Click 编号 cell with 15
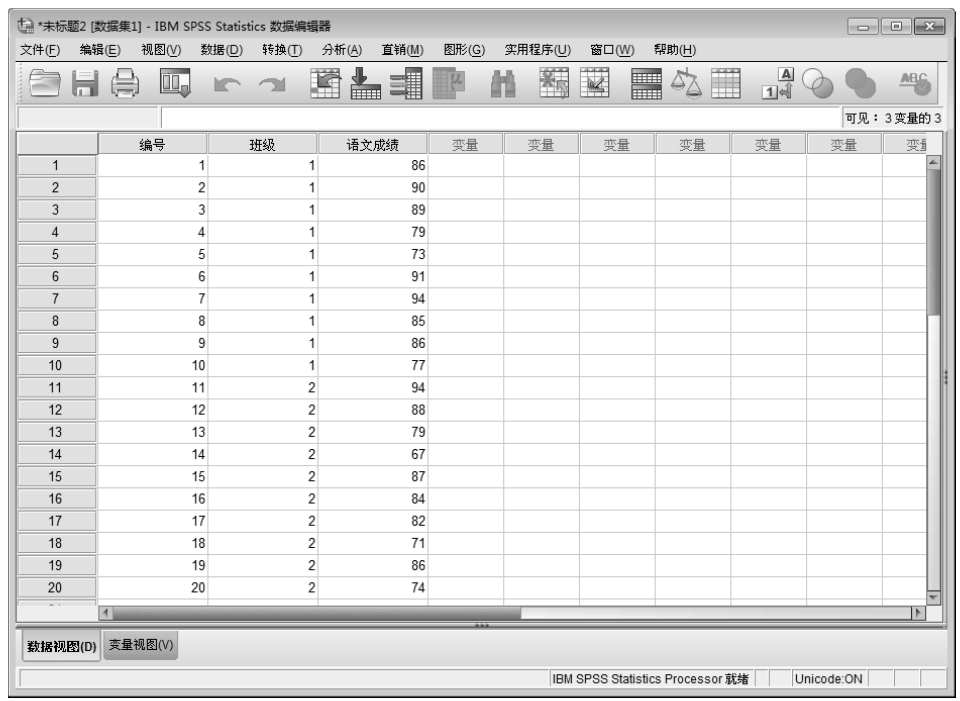This screenshot has height=701, width=960. pos(152,477)
